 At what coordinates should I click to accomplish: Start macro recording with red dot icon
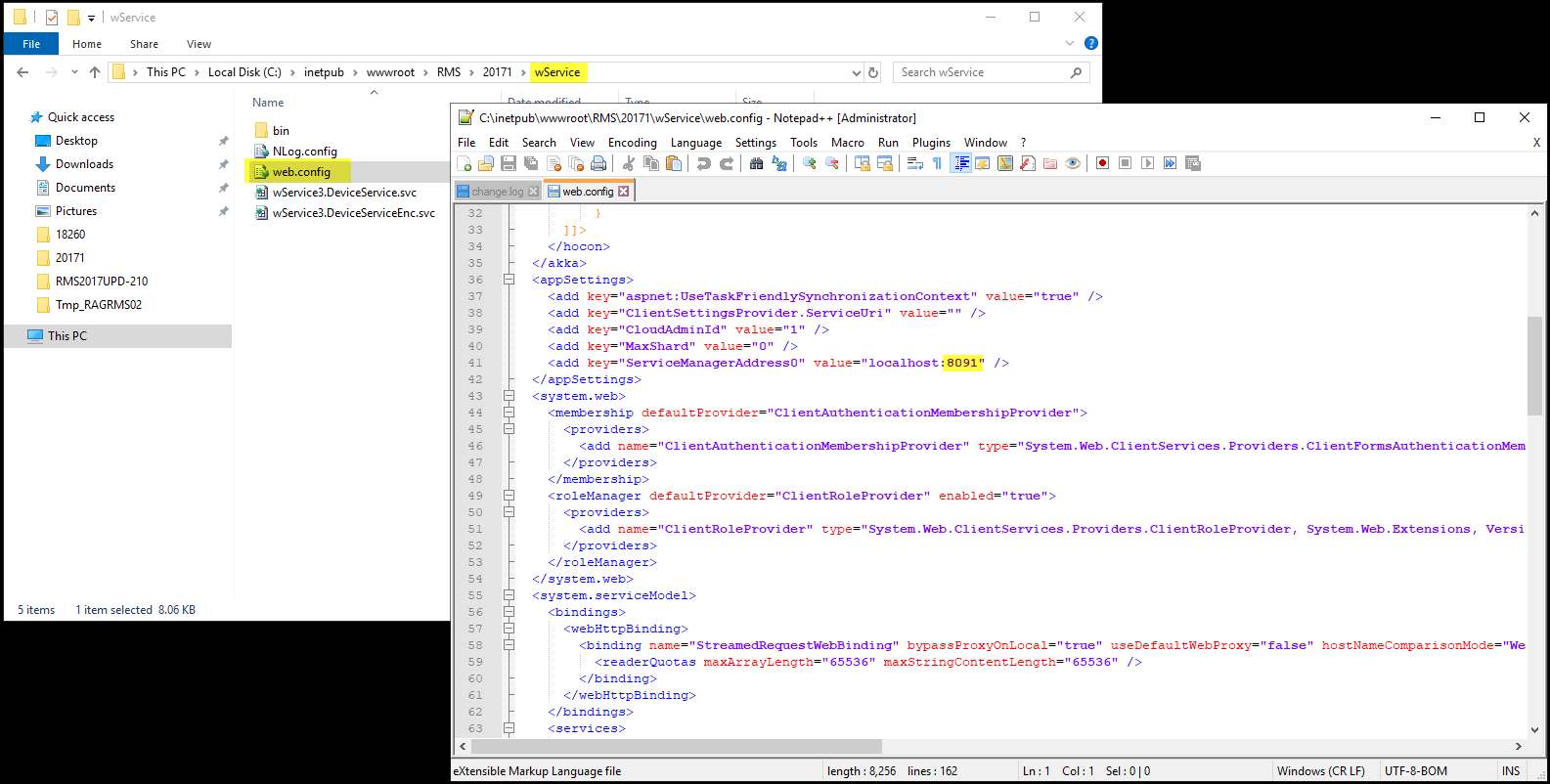(x=1102, y=163)
